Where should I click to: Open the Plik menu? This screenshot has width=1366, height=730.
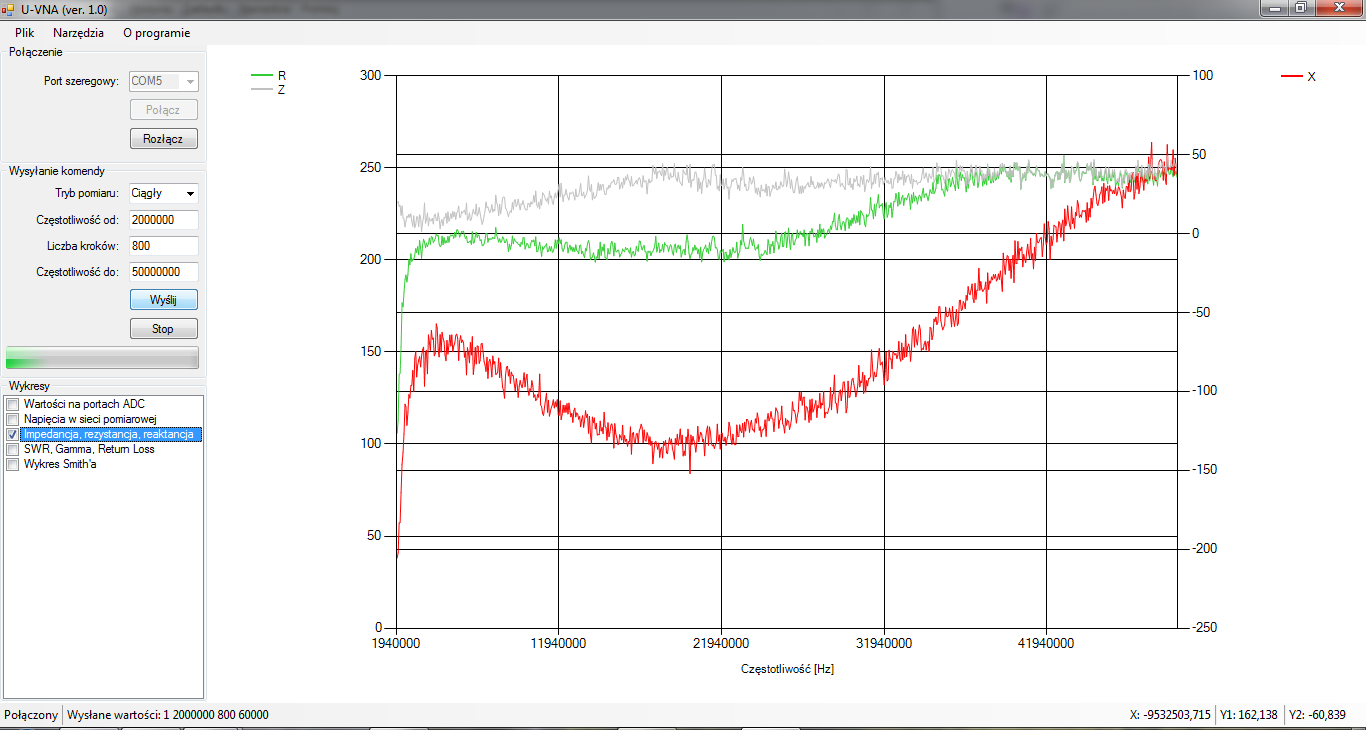pyautogui.click(x=24, y=32)
